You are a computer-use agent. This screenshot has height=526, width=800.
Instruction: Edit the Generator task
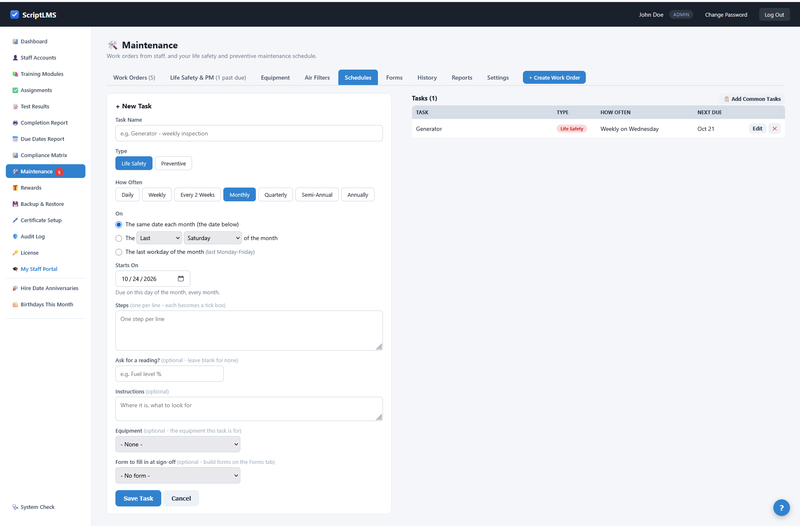pos(758,129)
